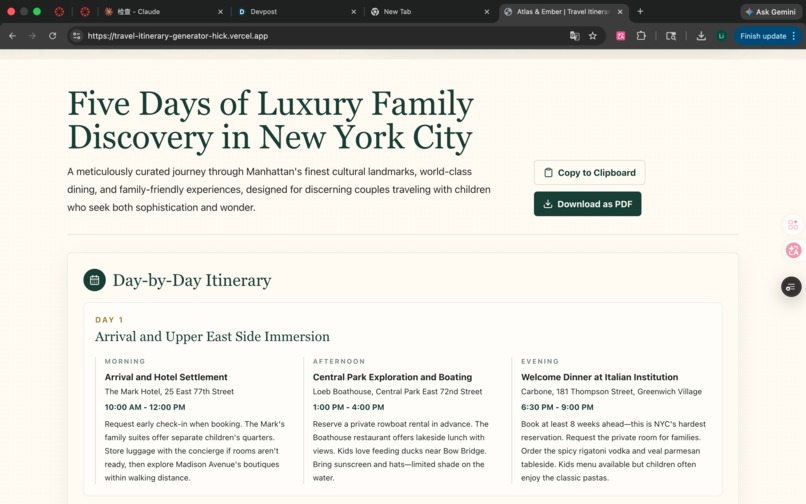Click Copy to Clipboard button
Image resolution: width=806 pixels, height=504 pixels.
590,173
